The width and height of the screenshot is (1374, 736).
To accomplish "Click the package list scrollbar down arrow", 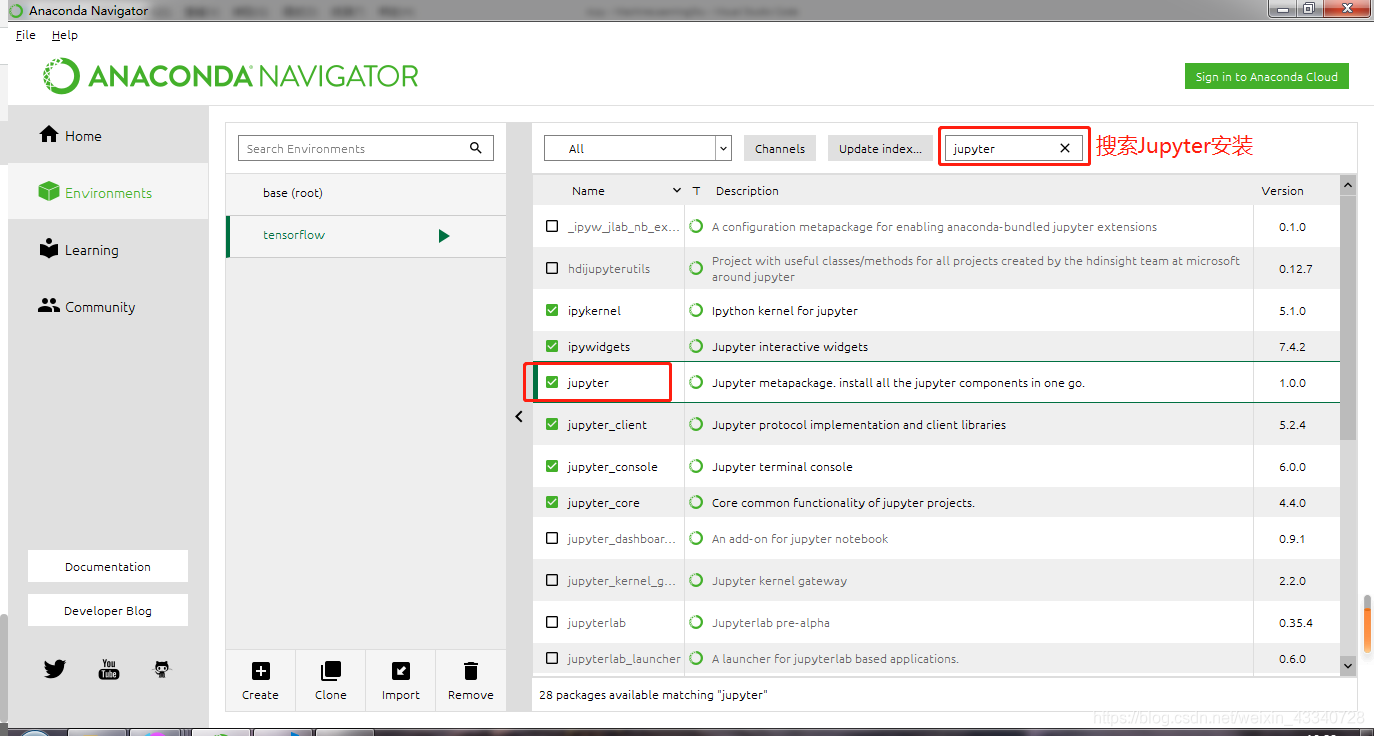I will tap(1348, 665).
